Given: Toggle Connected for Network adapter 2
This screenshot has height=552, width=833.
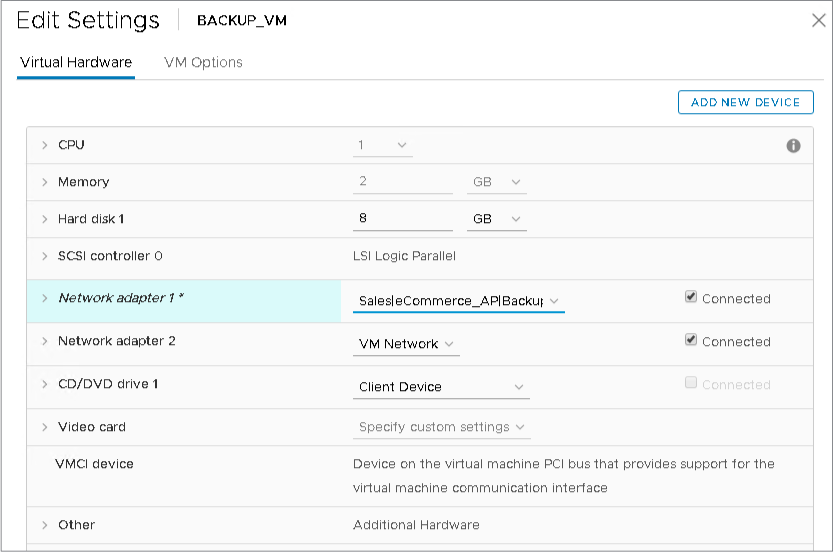Looking at the screenshot, I should (691, 340).
